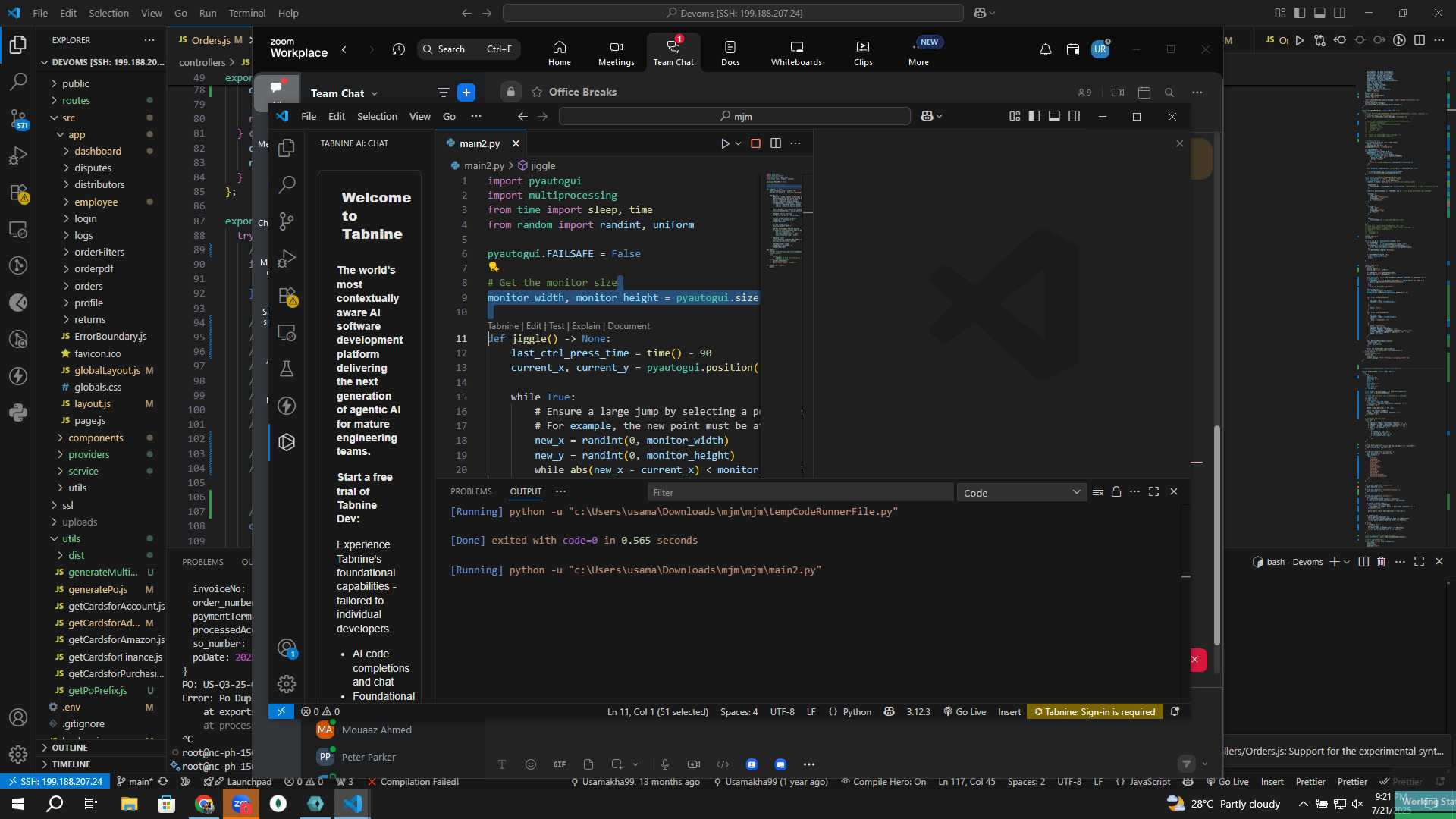Open Thunder Client lightning icon in front VS Code
The width and height of the screenshot is (1456, 819).
(287, 406)
